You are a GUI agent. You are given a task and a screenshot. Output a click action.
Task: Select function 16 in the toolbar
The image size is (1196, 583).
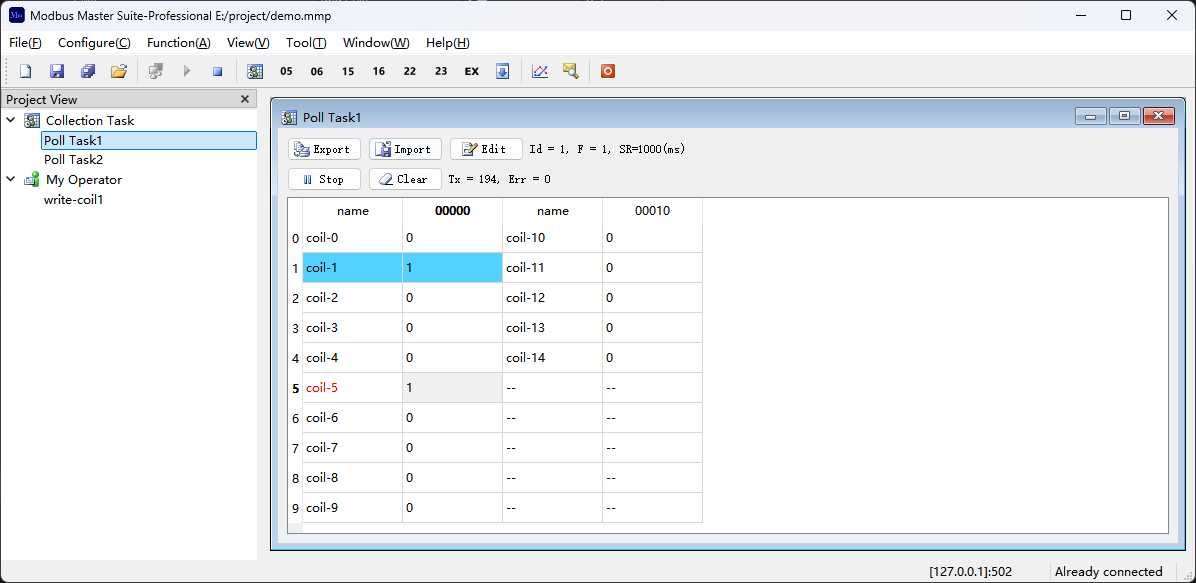coord(379,71)
